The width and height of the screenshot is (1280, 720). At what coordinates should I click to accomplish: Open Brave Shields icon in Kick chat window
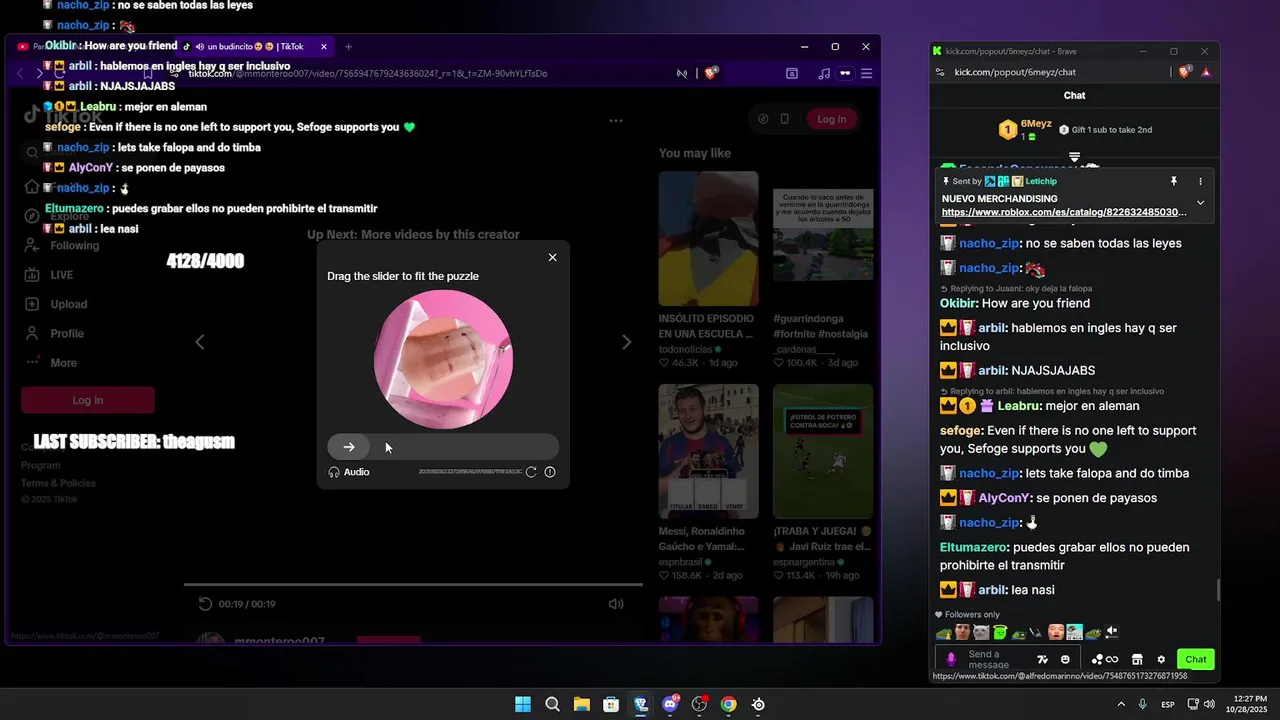point(1185,72)
